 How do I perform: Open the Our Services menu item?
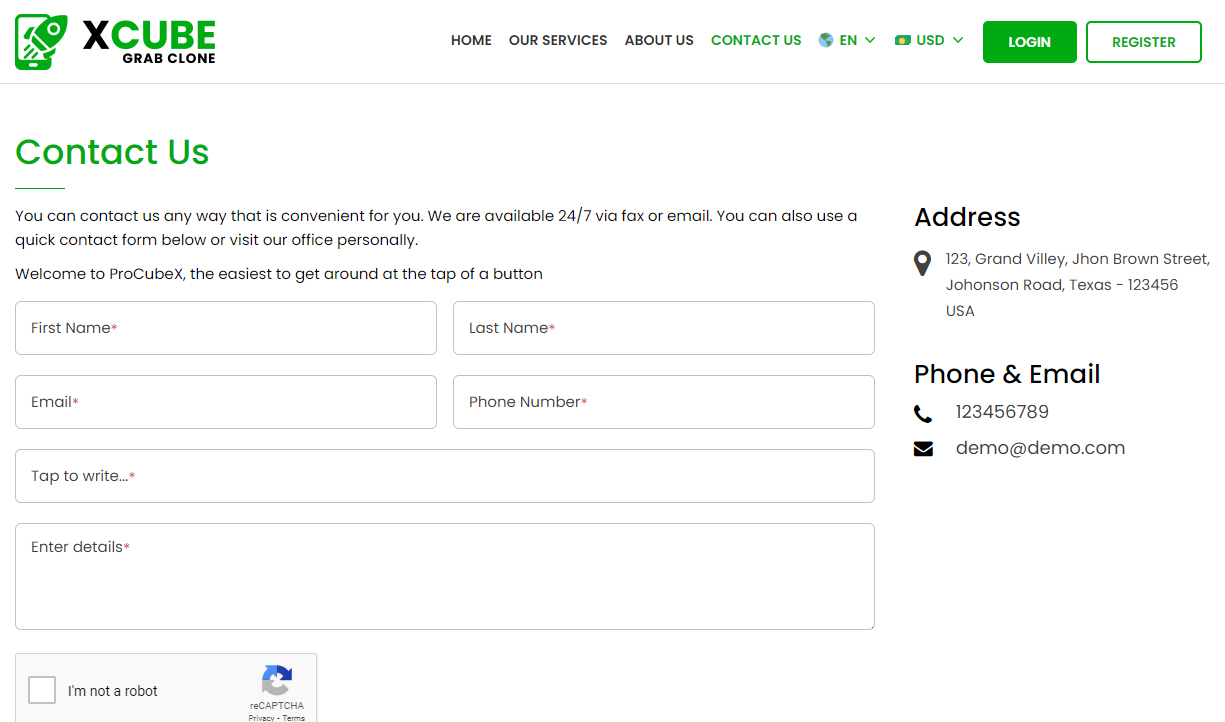558,40
